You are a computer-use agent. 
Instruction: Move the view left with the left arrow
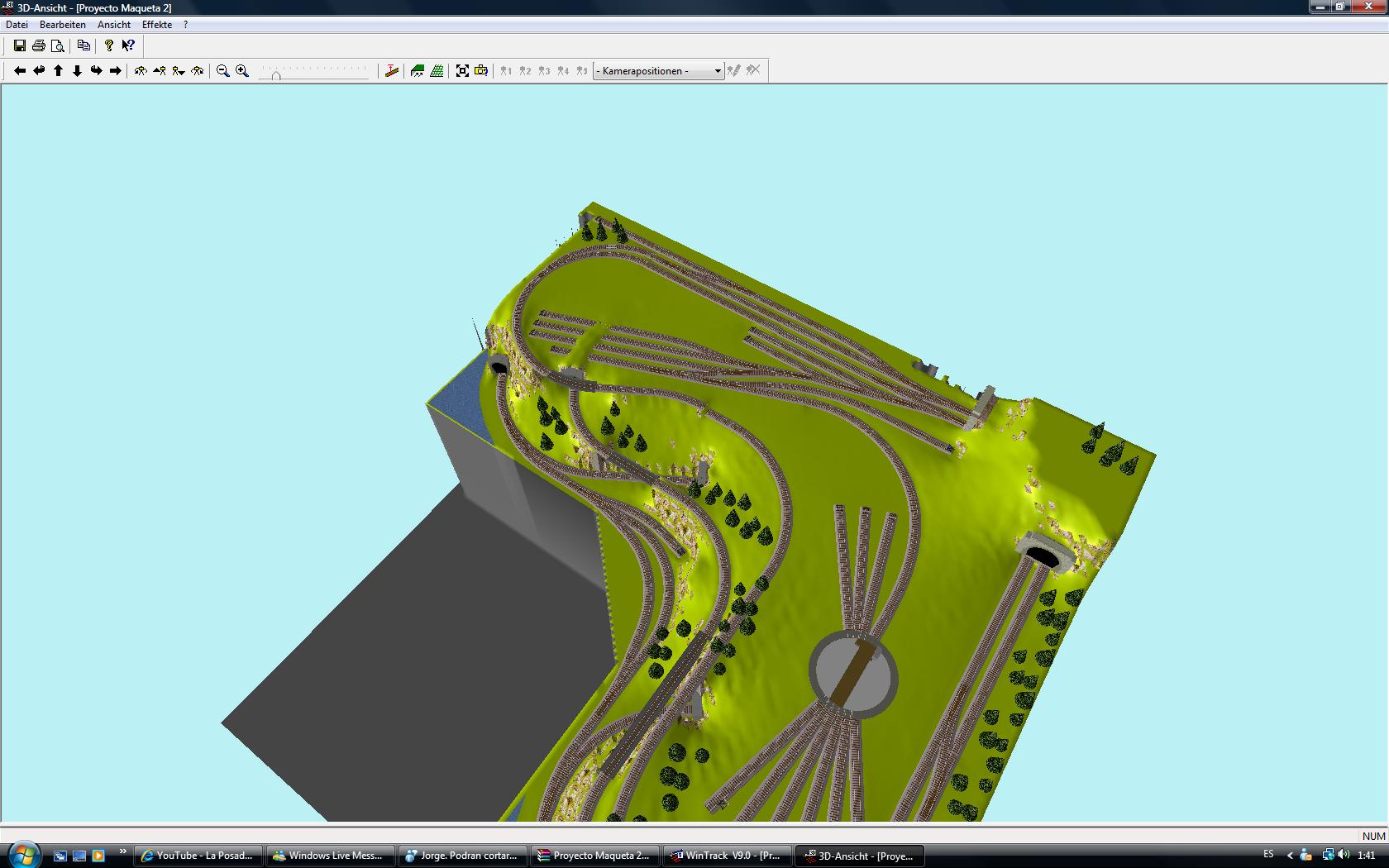20,71
